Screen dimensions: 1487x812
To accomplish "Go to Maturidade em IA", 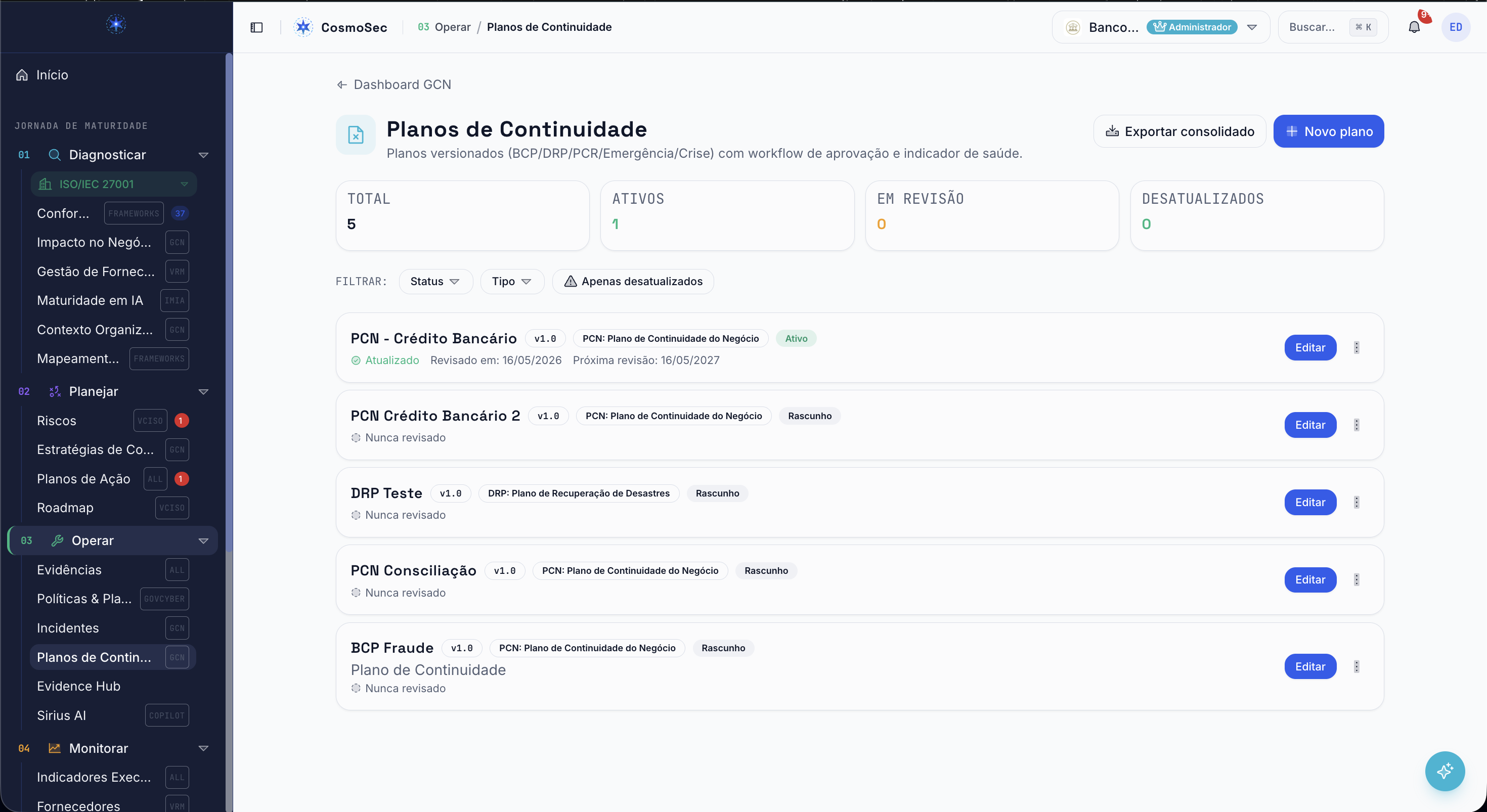I will coord(113,301).
